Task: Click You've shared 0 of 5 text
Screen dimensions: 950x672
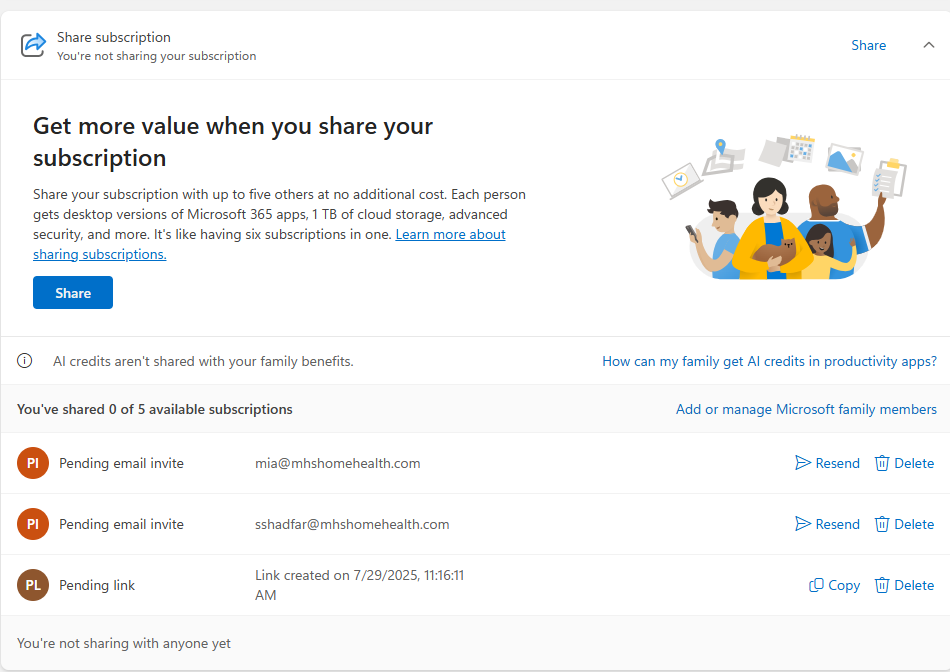Action: point(154,410)
